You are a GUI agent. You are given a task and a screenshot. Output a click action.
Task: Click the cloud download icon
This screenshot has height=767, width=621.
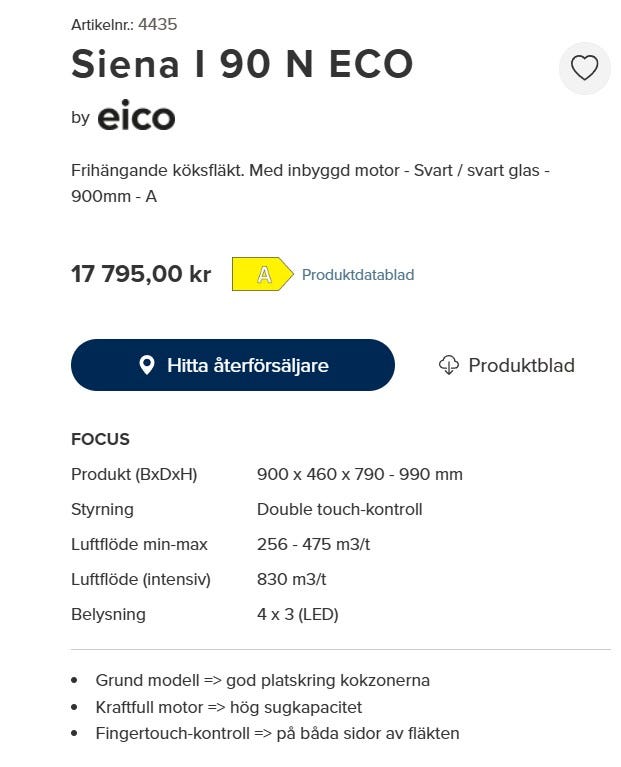[449, 365]
